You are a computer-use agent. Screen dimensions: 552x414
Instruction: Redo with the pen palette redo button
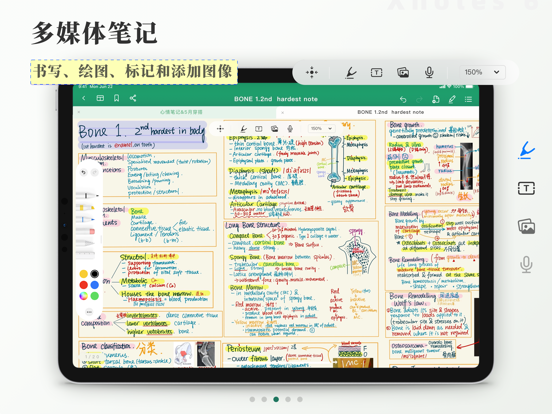pos(94,172)
